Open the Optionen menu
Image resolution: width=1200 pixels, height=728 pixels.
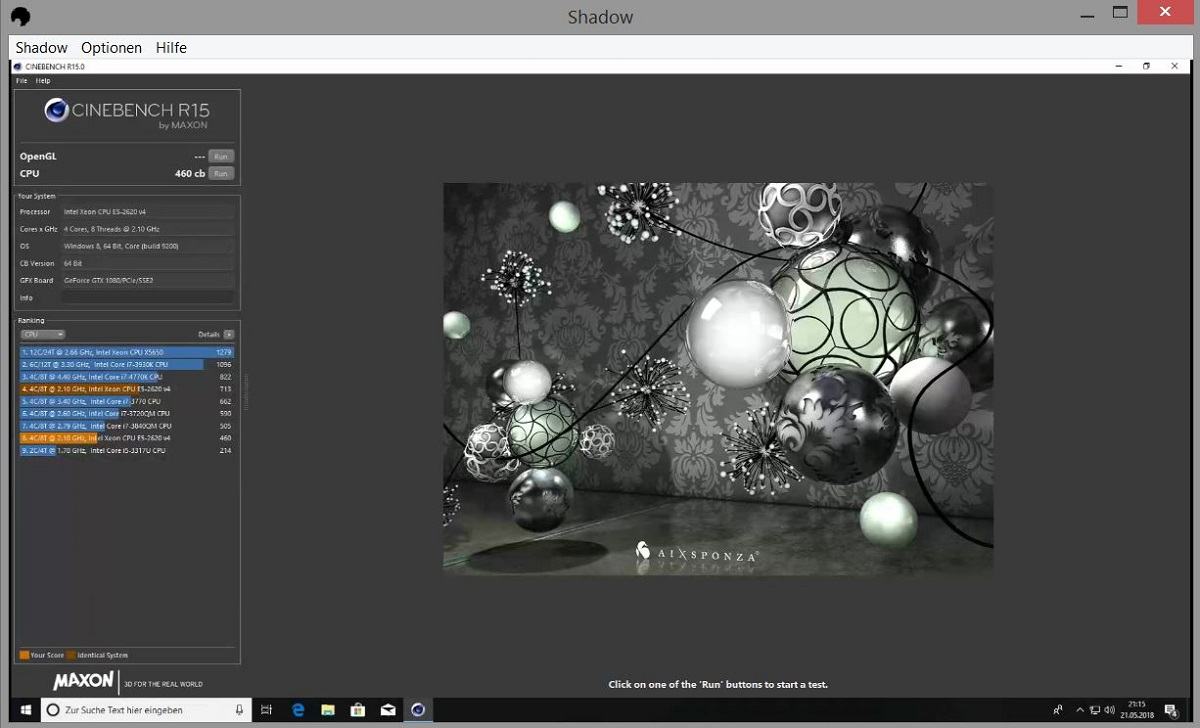click(111, 48)
